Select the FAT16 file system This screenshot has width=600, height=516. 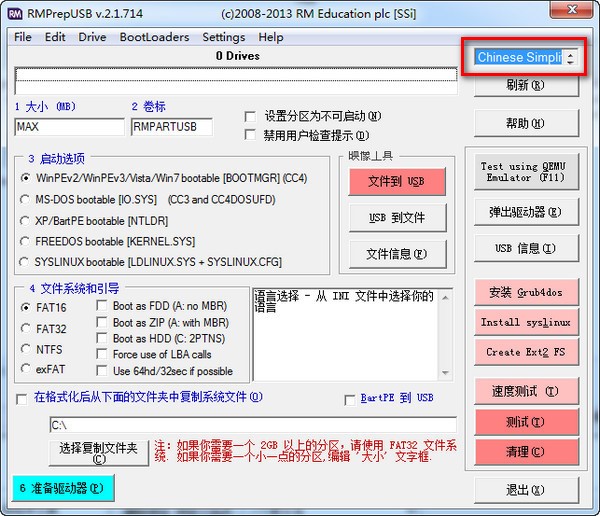pyautogui.click(x=26, y=307)
